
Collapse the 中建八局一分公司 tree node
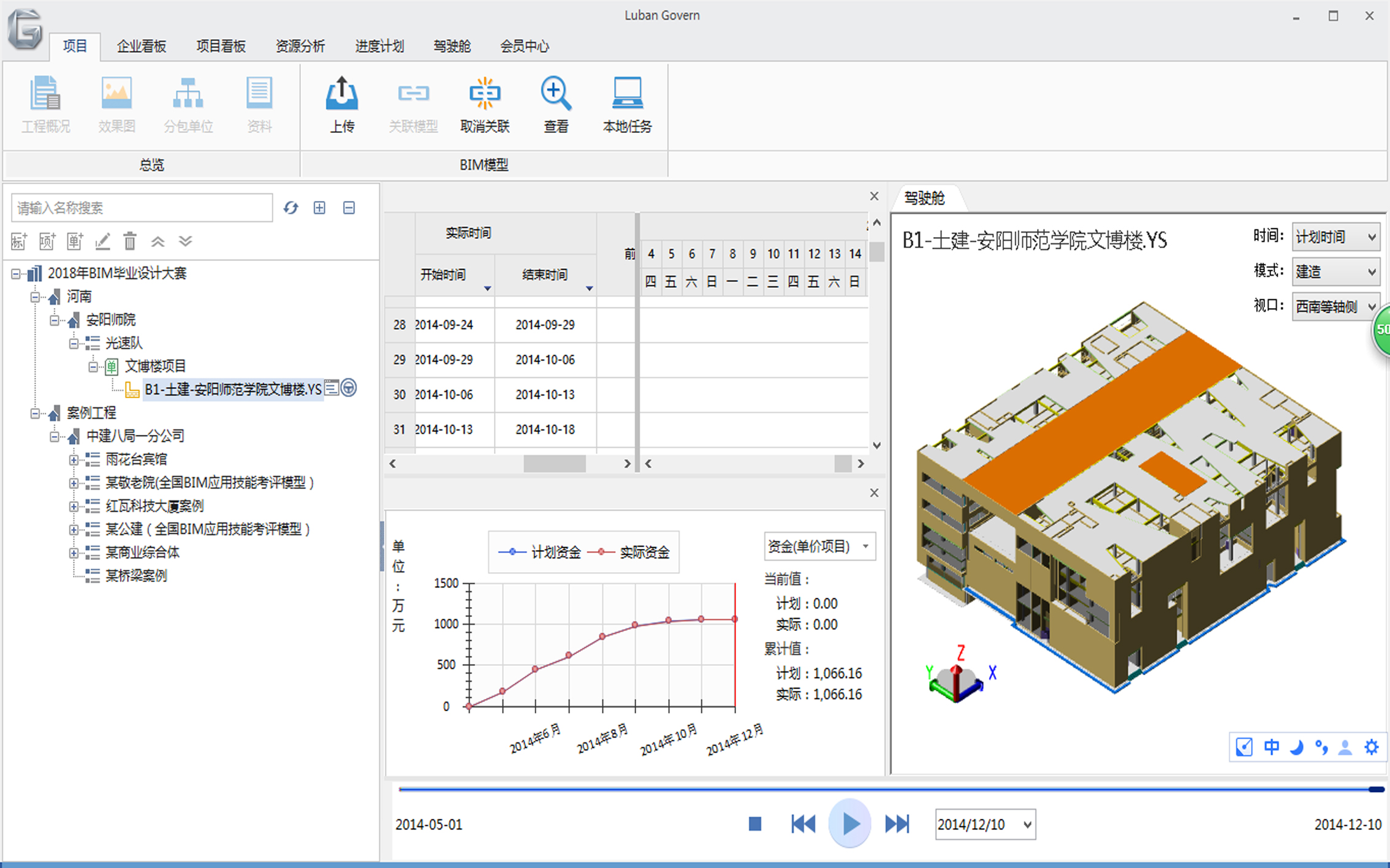pyautogui.click(x=55, y=437)
